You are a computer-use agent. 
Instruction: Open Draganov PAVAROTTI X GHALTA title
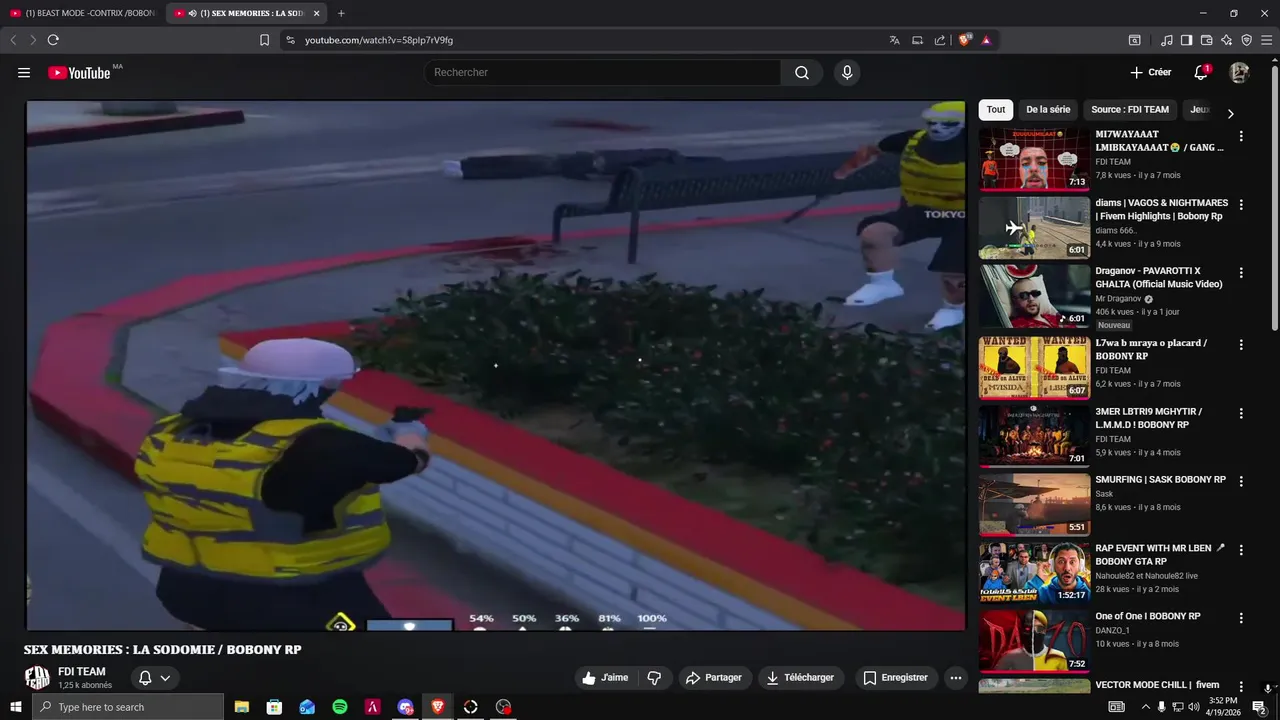1159,277
